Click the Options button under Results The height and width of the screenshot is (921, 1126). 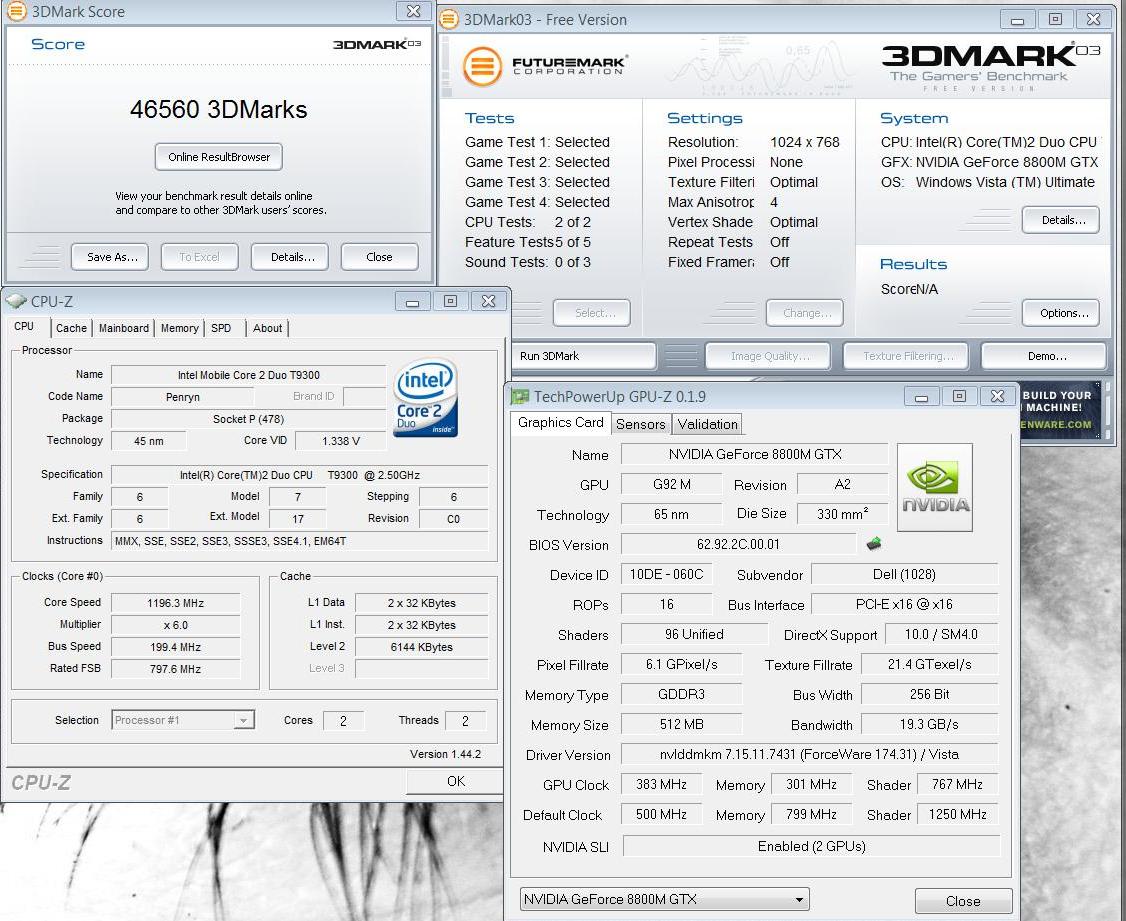click(1061, 313)
